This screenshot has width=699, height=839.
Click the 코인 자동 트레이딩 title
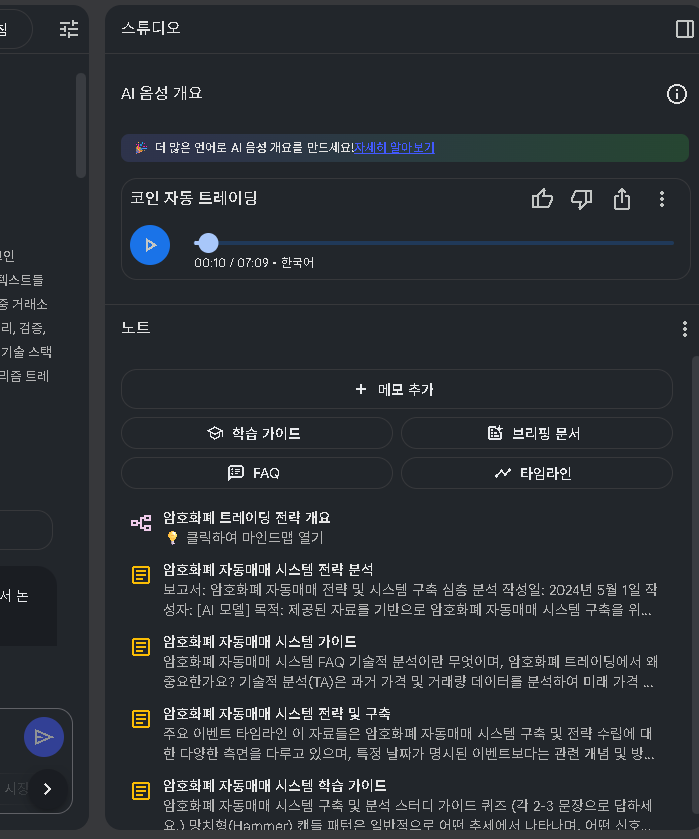pyautogui.click(x=194, y=198)
